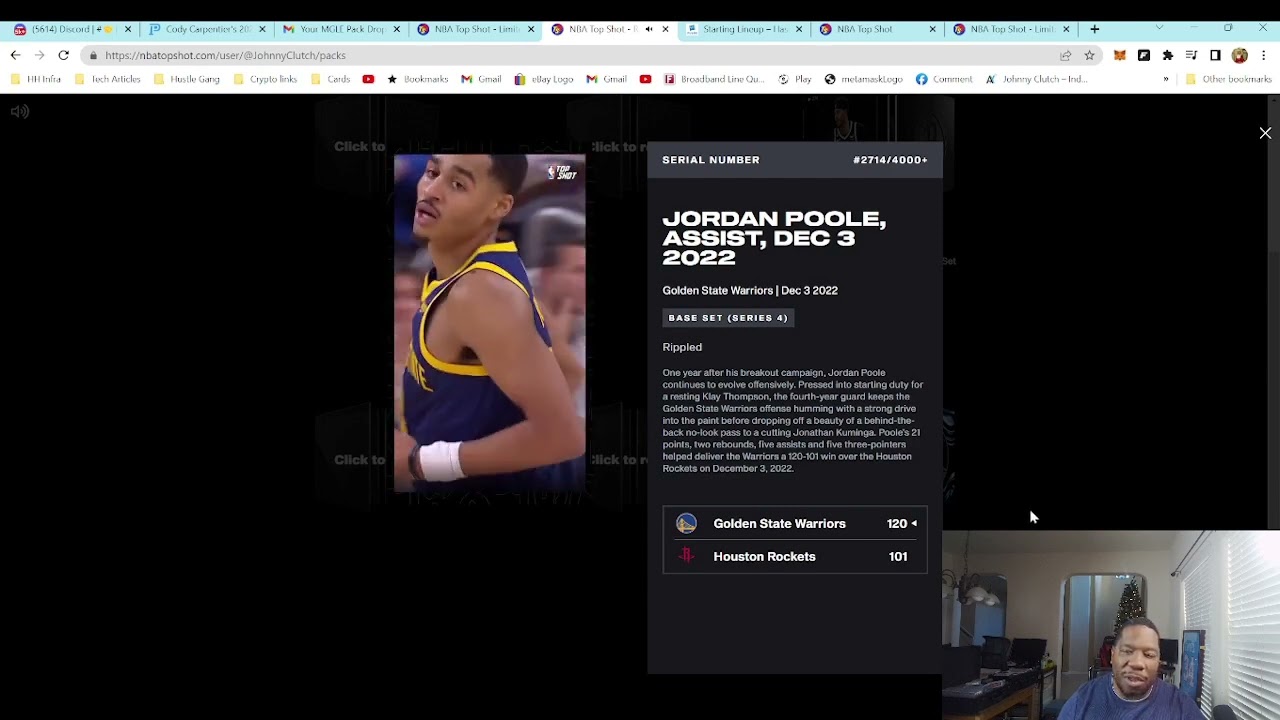Click the Base Set (Series 4) badge

coord(728,318)
